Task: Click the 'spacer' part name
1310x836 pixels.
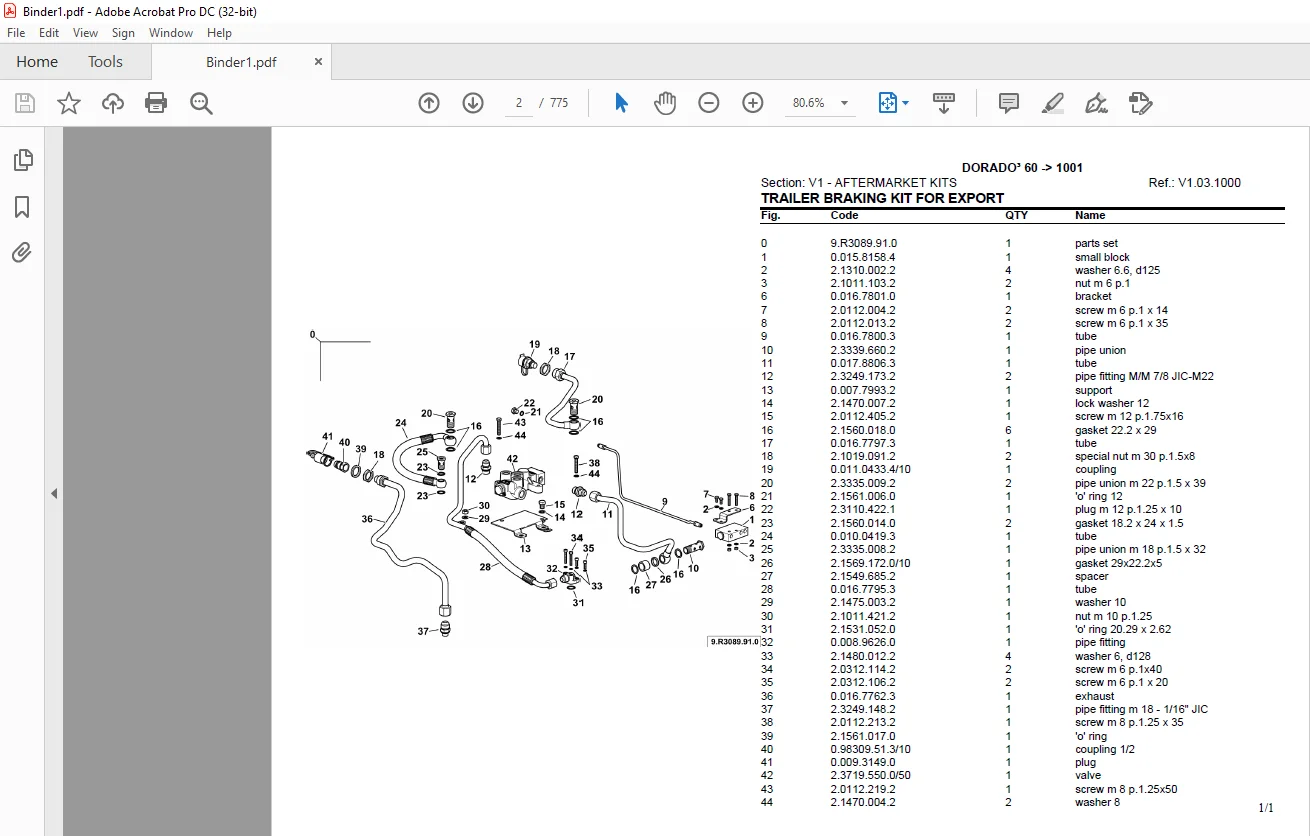Action: coord(1091,576)
